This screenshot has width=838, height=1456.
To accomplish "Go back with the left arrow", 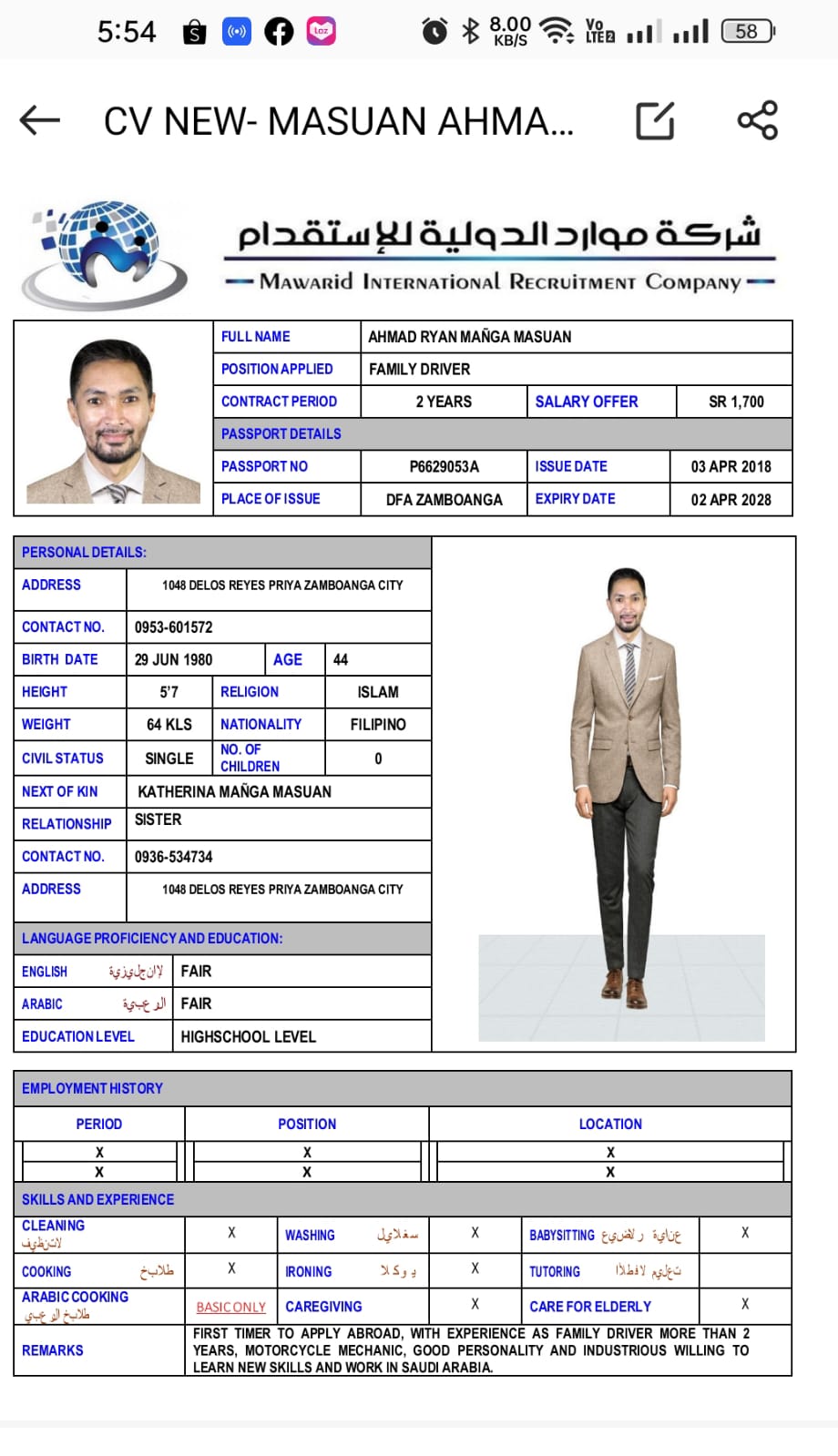I will 40,120.
